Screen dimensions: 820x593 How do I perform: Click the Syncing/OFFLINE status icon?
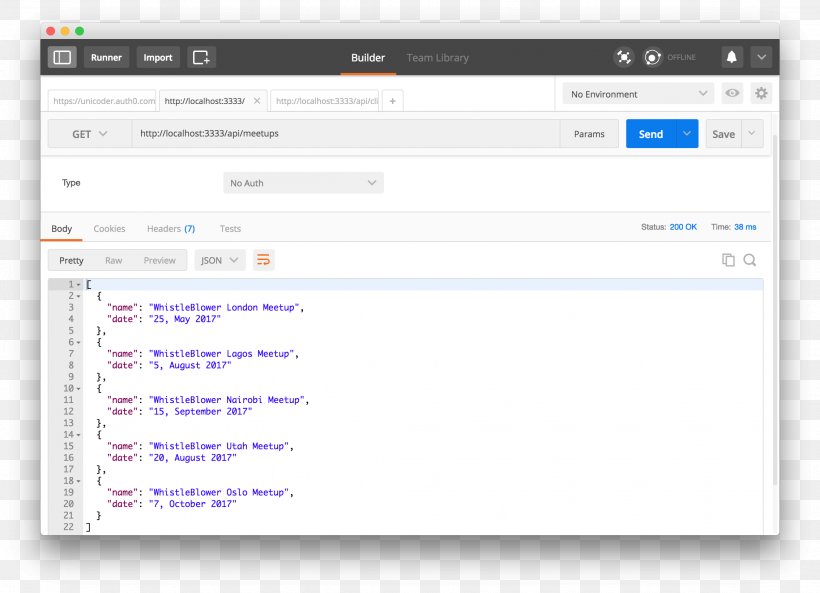(x=653, y=57)
